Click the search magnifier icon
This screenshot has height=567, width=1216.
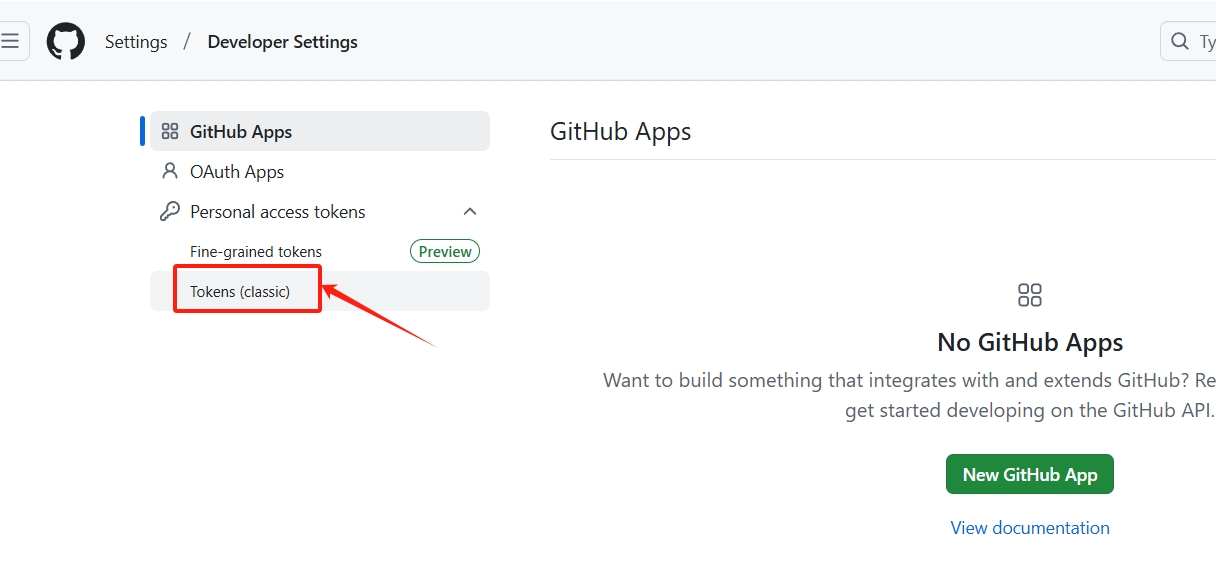point(1180,42)
